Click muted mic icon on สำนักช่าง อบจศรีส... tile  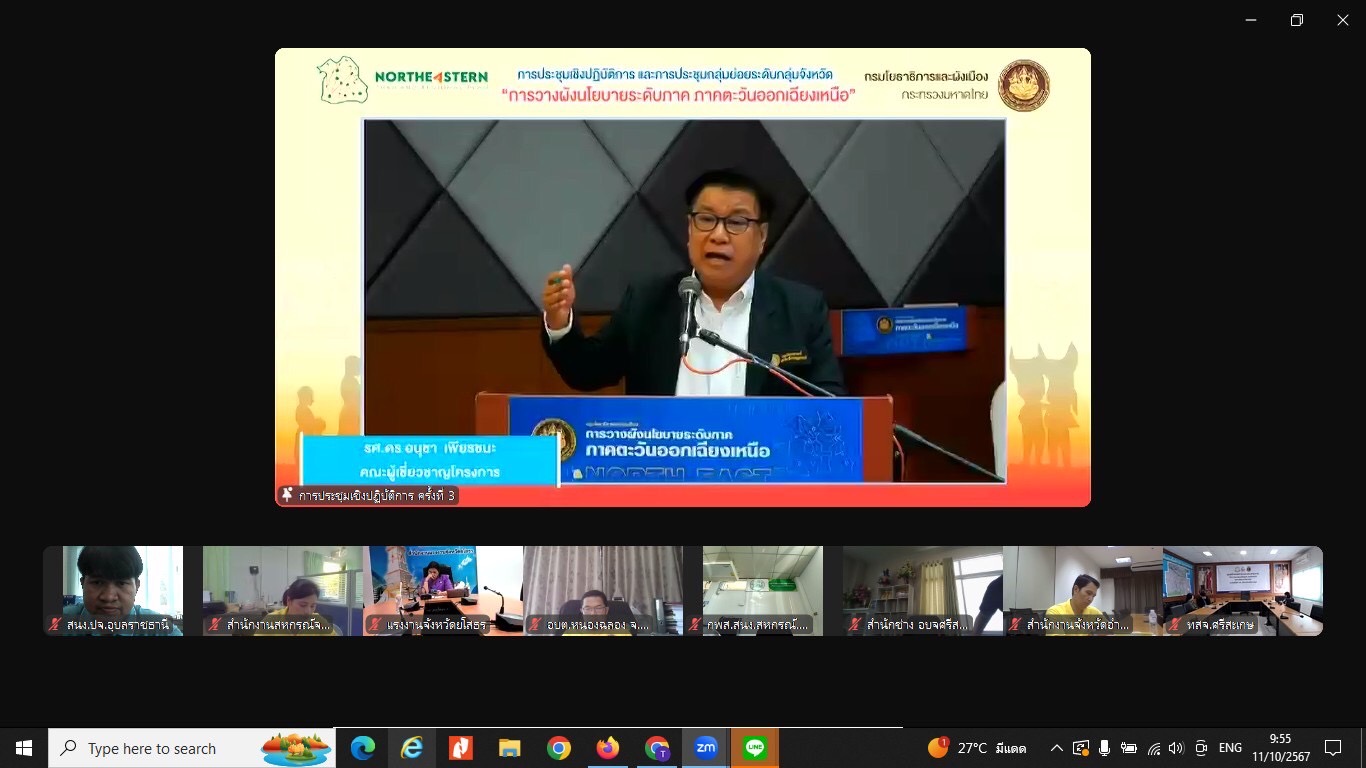tap(856, 625)
